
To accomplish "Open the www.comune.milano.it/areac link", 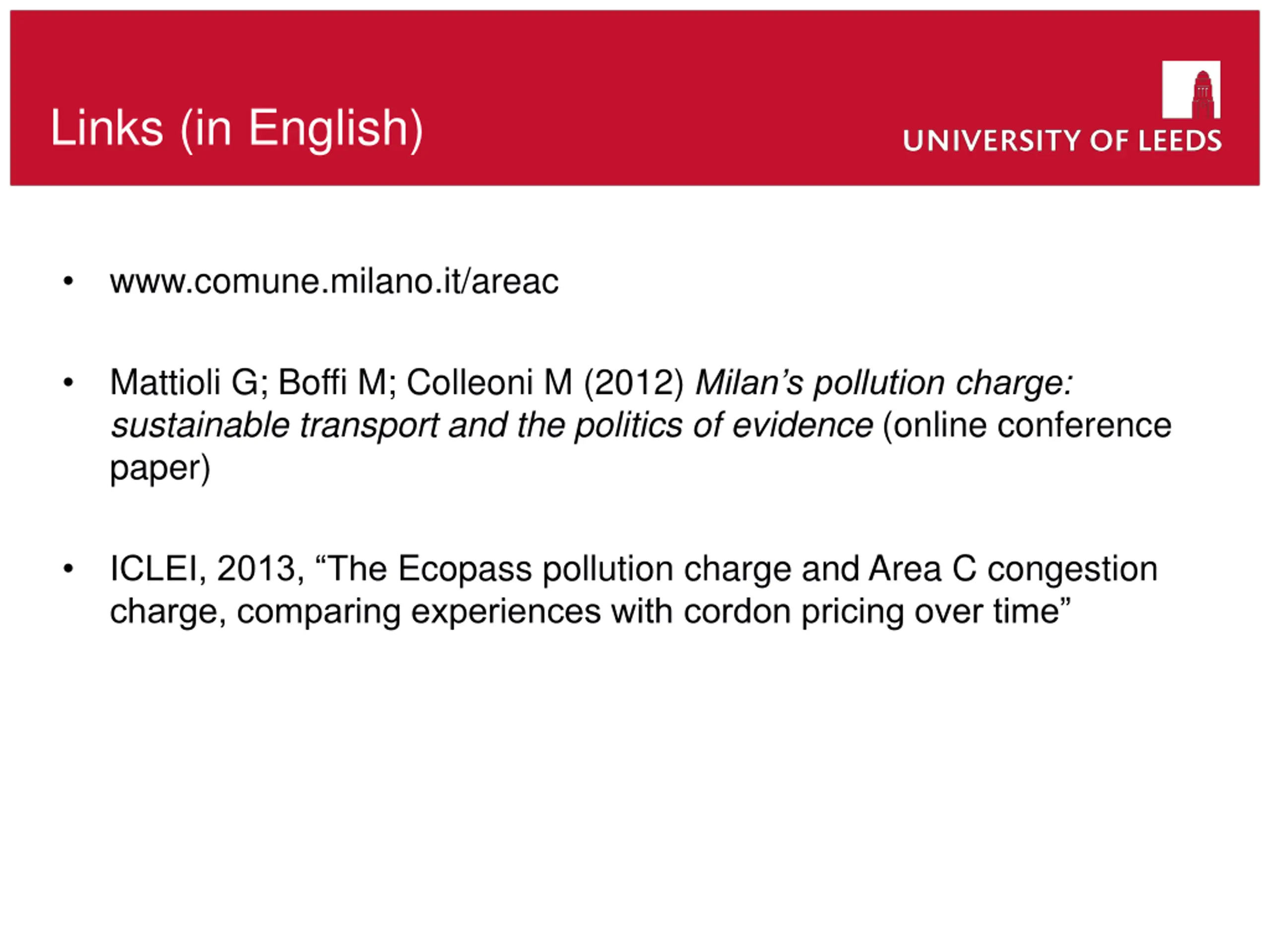I will click(x=334, y=281).
